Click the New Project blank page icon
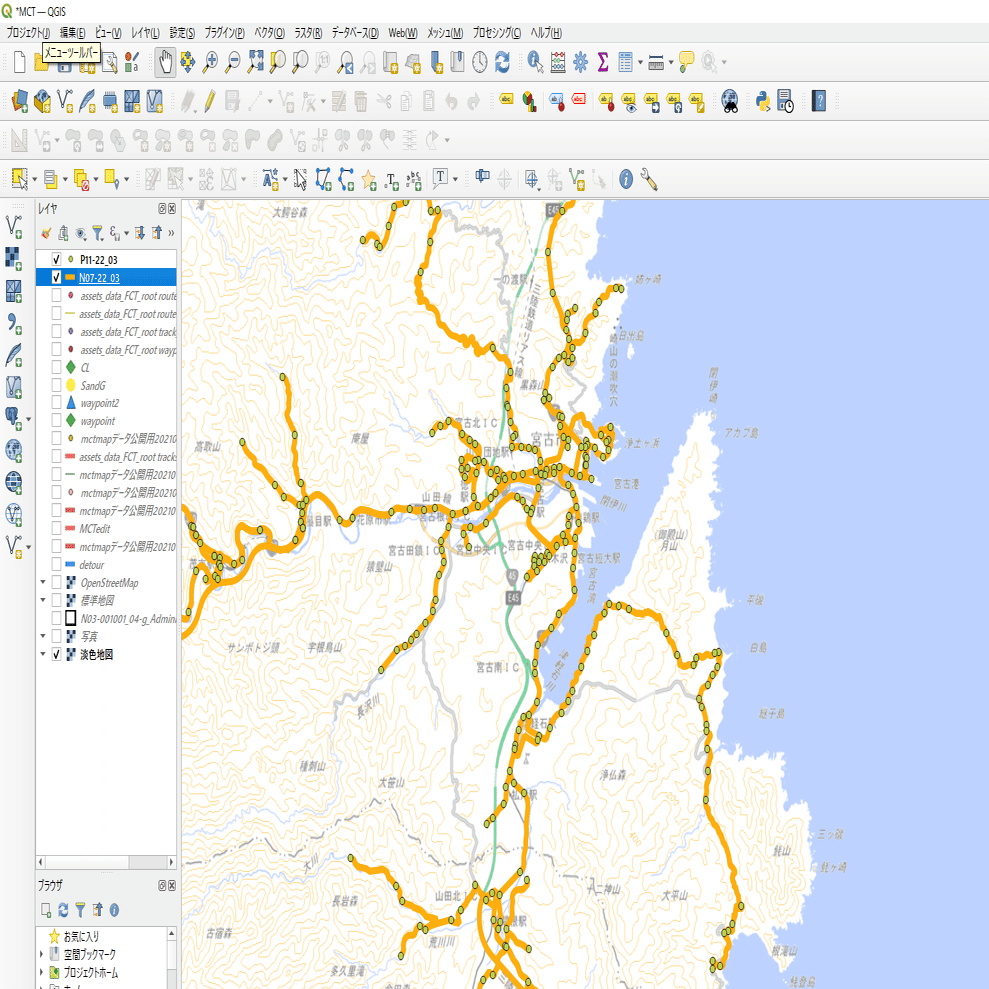Screen dimensions: 989x989 [20, 62]
